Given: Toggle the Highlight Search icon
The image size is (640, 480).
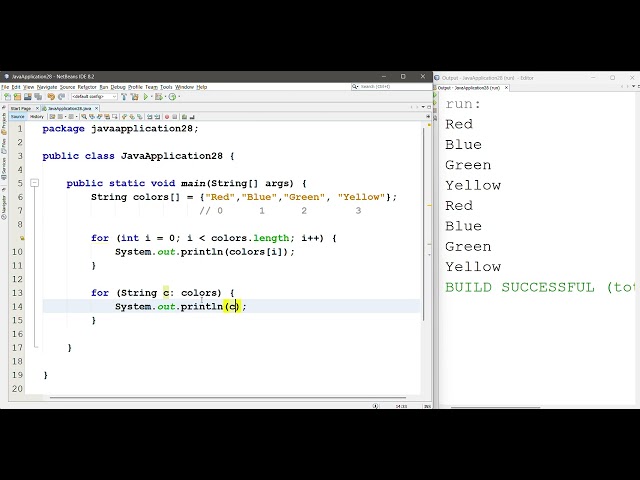Looking at the screenshot, I should 107,117.
